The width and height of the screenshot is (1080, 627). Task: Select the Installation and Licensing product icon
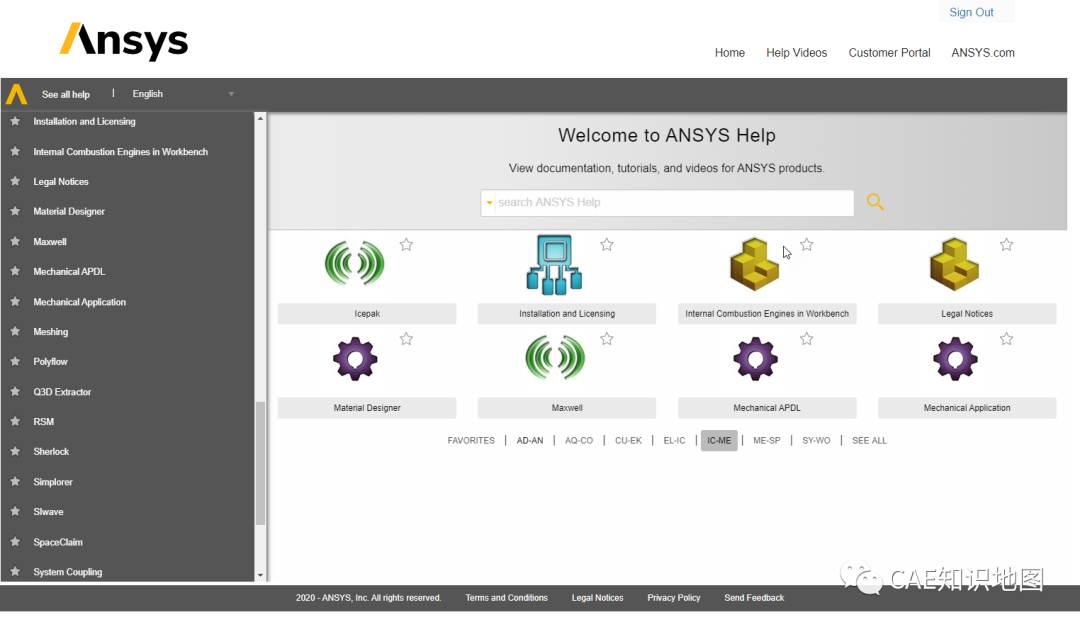[554, 263]
